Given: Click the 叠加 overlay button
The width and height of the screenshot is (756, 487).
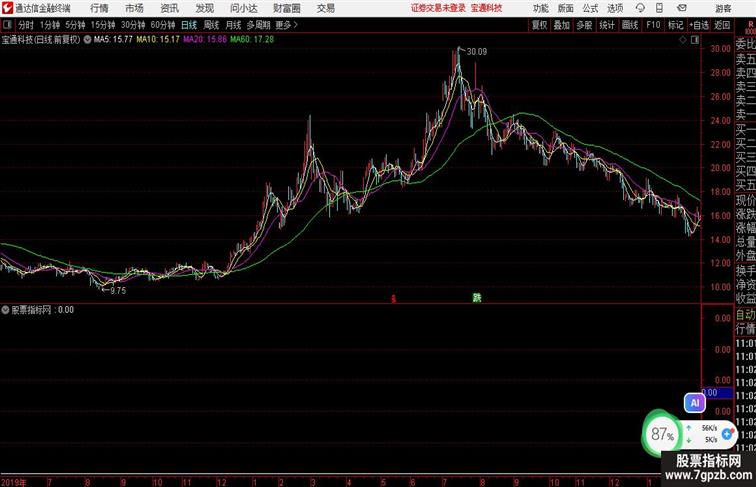Looking at the screenshot, I should pyautogui.click(x=562, y=25).
